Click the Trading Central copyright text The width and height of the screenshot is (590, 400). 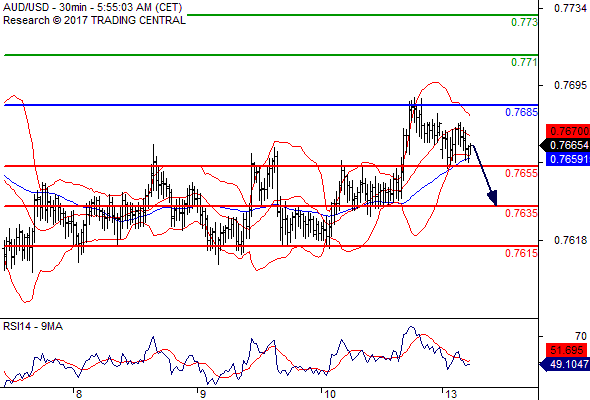[94, 20]
